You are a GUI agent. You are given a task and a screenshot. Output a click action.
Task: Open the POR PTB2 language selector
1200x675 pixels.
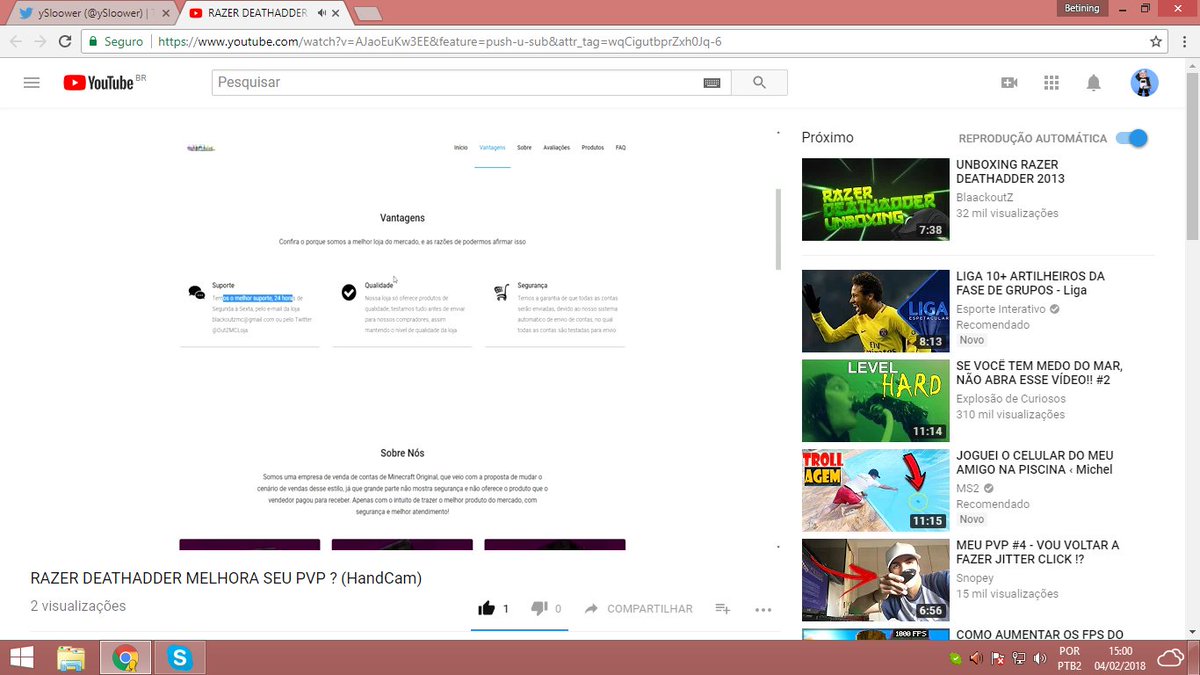tap(1069, 657)
